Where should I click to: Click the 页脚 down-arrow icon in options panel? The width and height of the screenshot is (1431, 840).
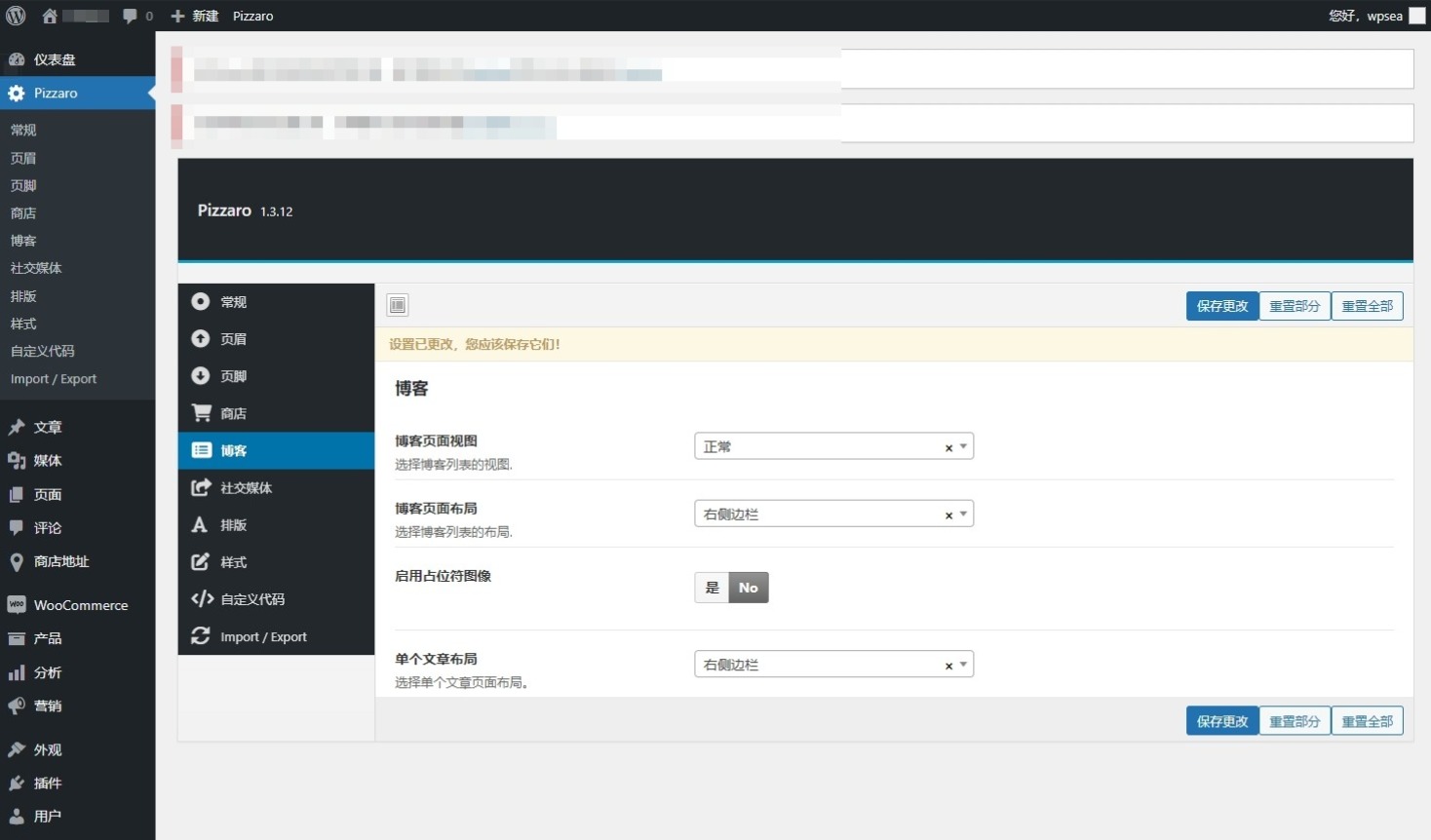coord(201,375)
